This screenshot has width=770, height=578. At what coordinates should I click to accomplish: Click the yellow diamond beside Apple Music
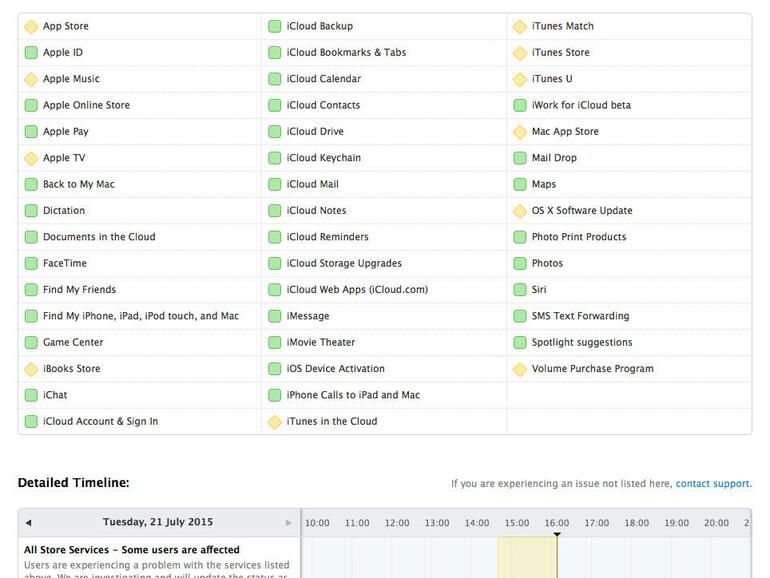coord(31,79)
